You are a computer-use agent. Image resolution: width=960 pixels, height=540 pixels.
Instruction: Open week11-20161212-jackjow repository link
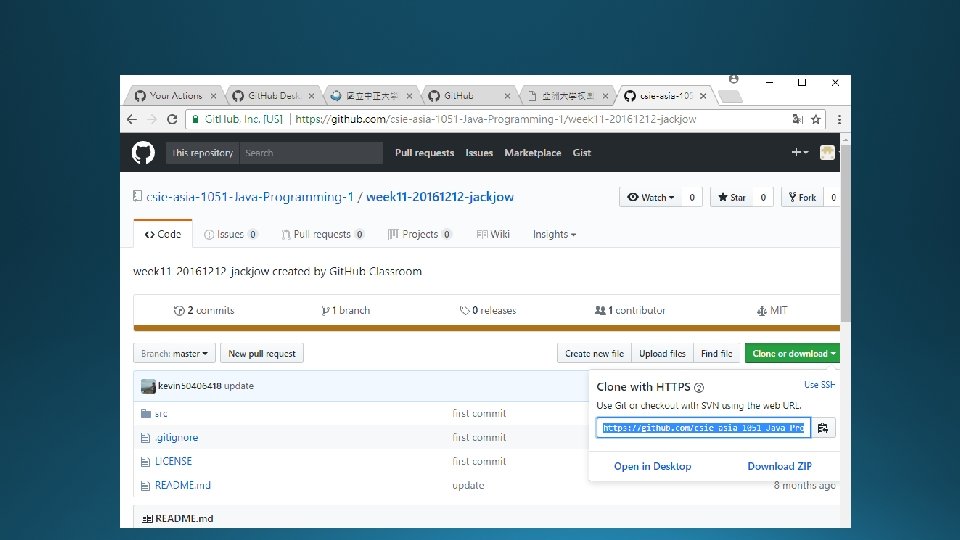click(x=440, y=197)
